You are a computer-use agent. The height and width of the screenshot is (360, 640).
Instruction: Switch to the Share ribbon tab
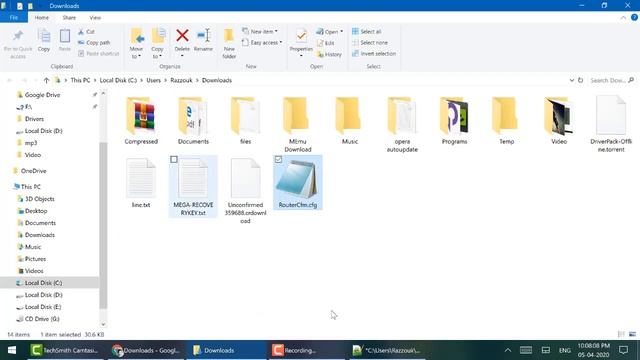[69, 18]
